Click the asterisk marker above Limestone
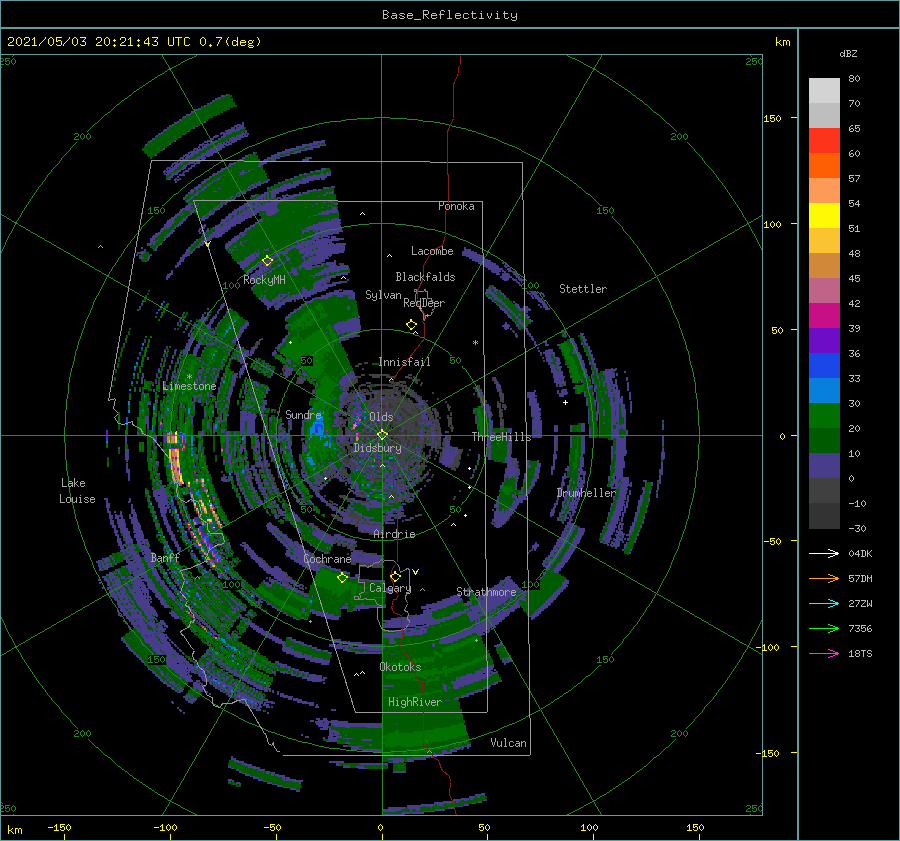The image size is (900, 841). pos(189,377)
